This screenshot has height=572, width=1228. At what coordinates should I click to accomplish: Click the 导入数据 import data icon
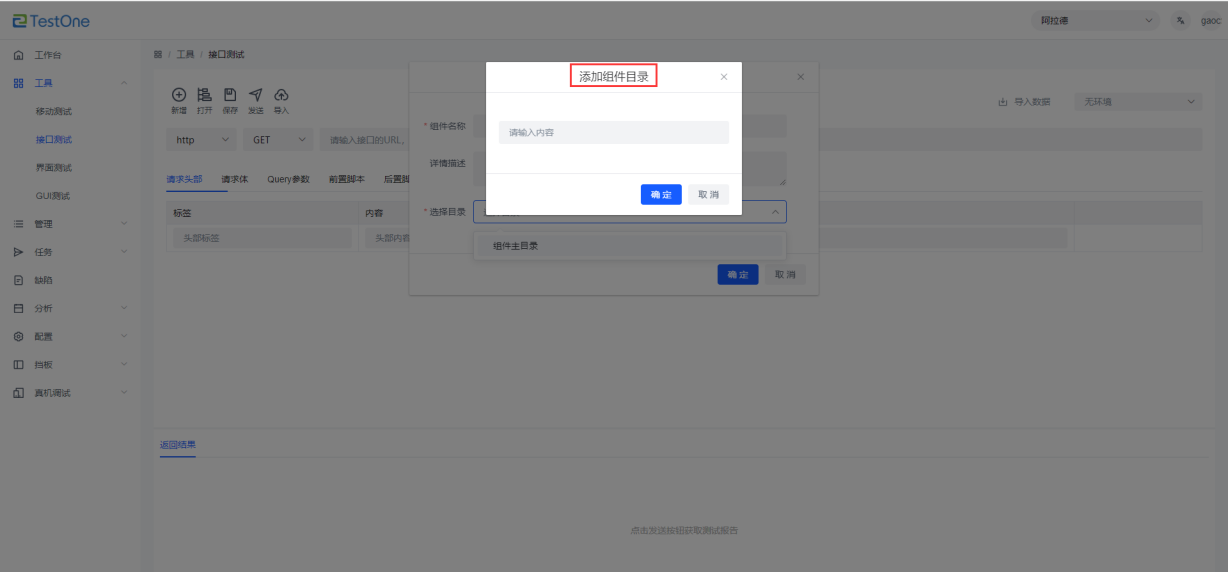[x=1003, y=102]
